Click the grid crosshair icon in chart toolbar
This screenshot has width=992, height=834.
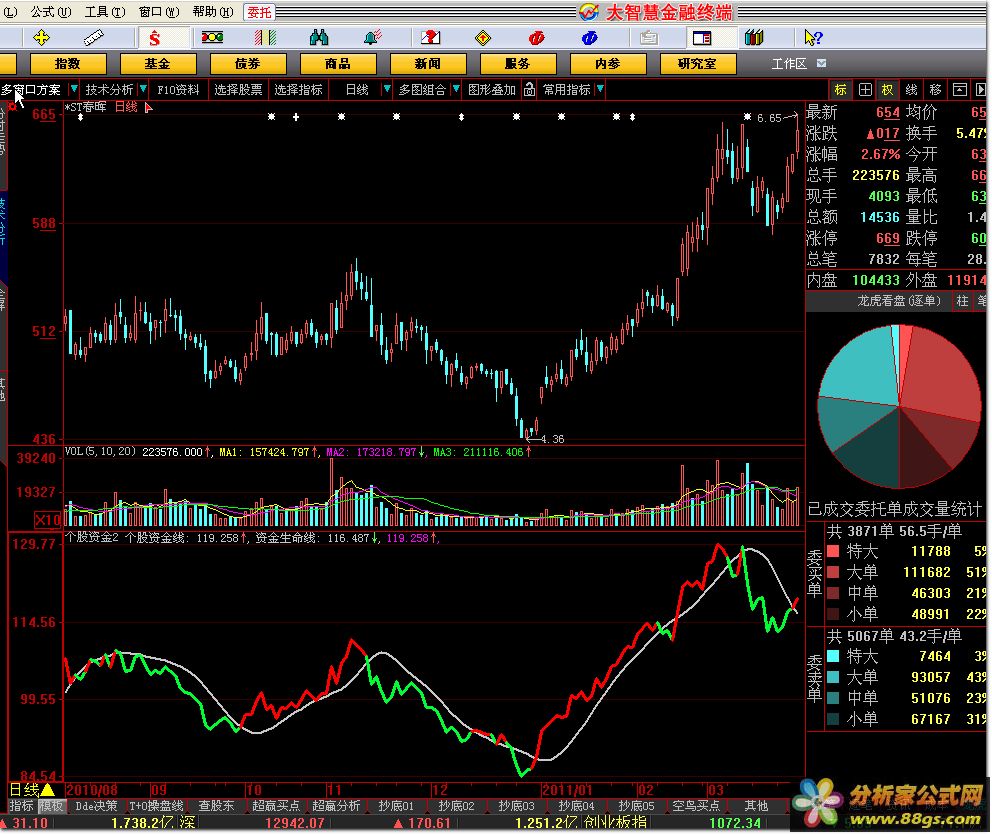[x=865, y=90]
